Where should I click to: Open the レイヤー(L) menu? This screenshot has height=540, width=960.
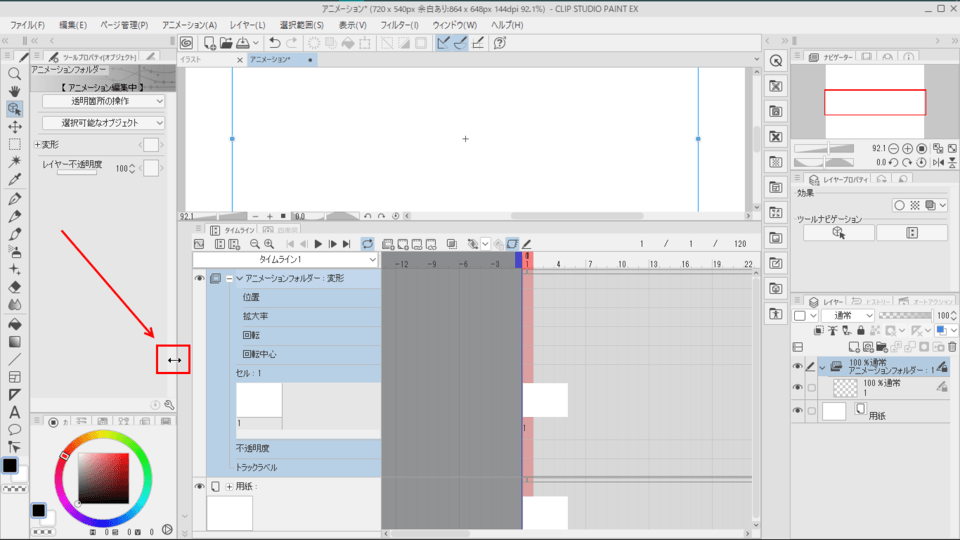247,25
